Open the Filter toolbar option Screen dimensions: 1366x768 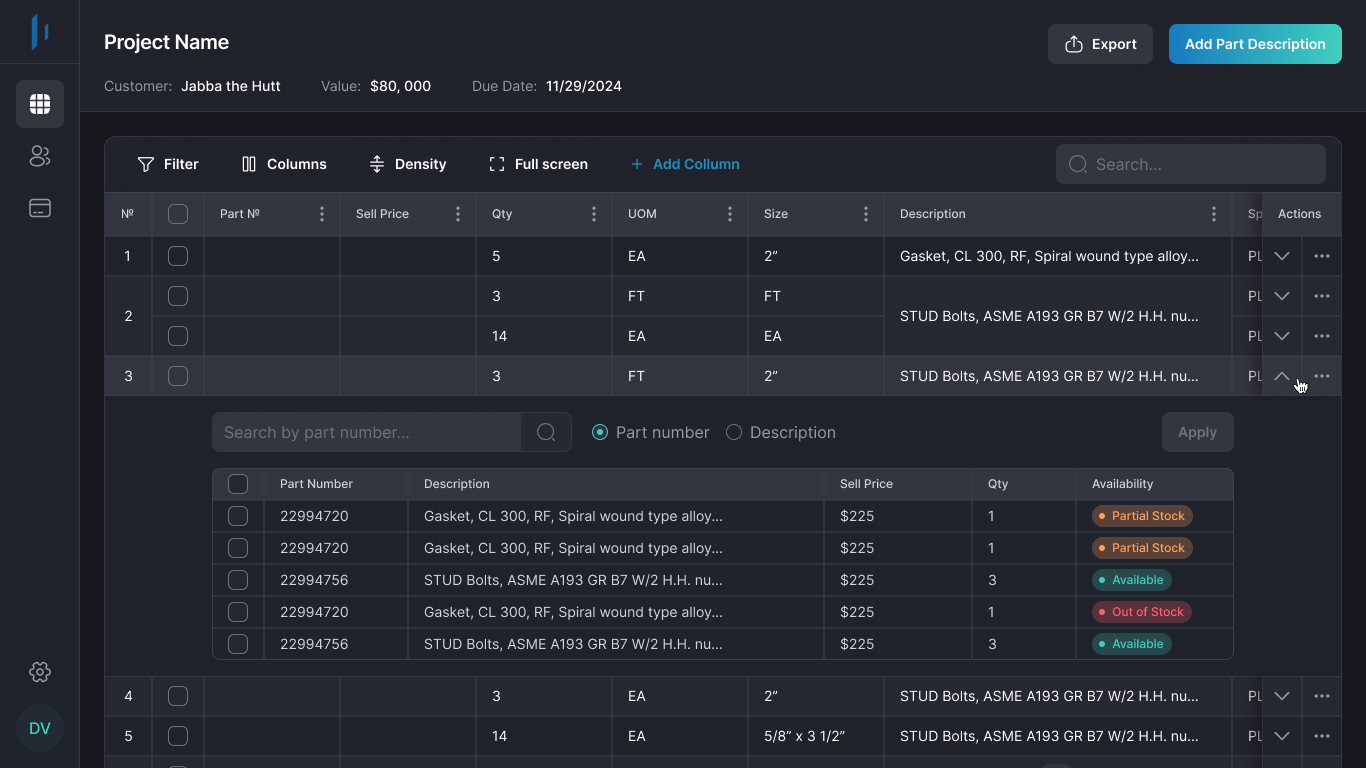(x=168, y=164)
